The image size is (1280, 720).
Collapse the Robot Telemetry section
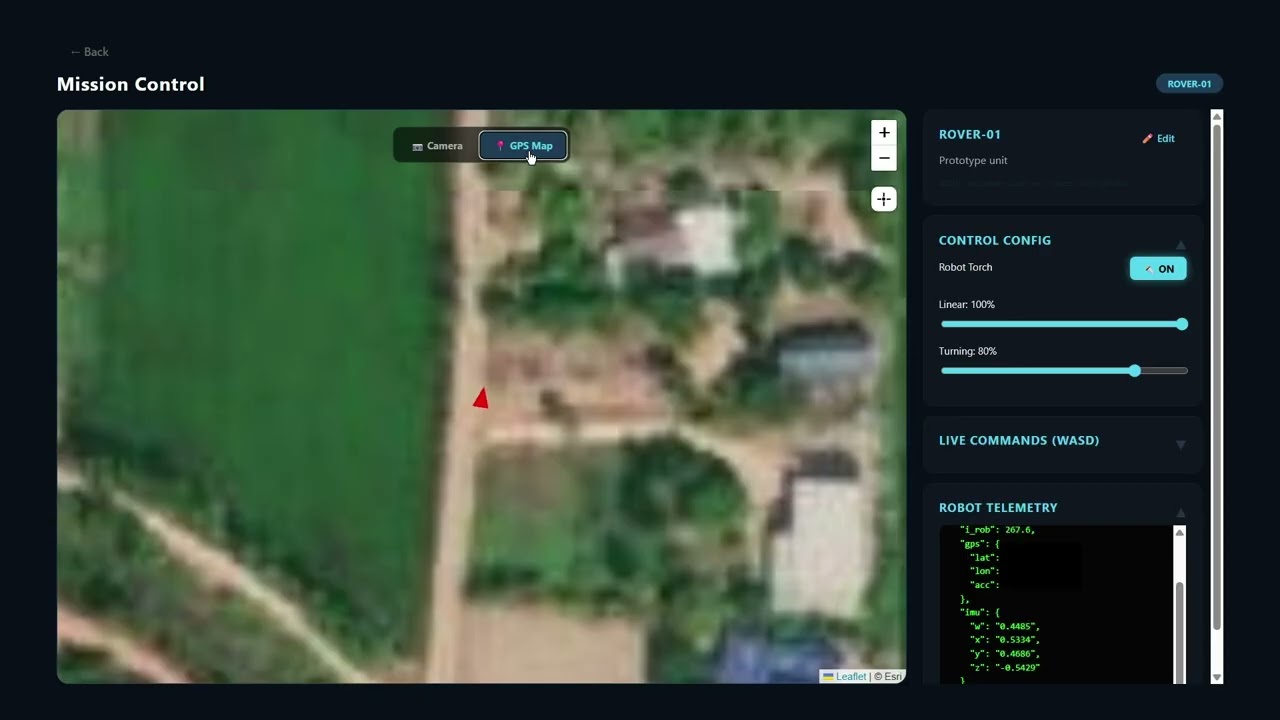tap(1180, 511)
